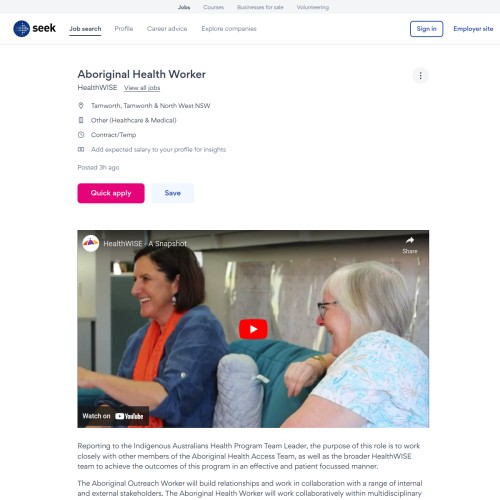The width and height of the screenshot is (500, 500).
Task: Click the classification building icon
Action: tap(81, 120)
